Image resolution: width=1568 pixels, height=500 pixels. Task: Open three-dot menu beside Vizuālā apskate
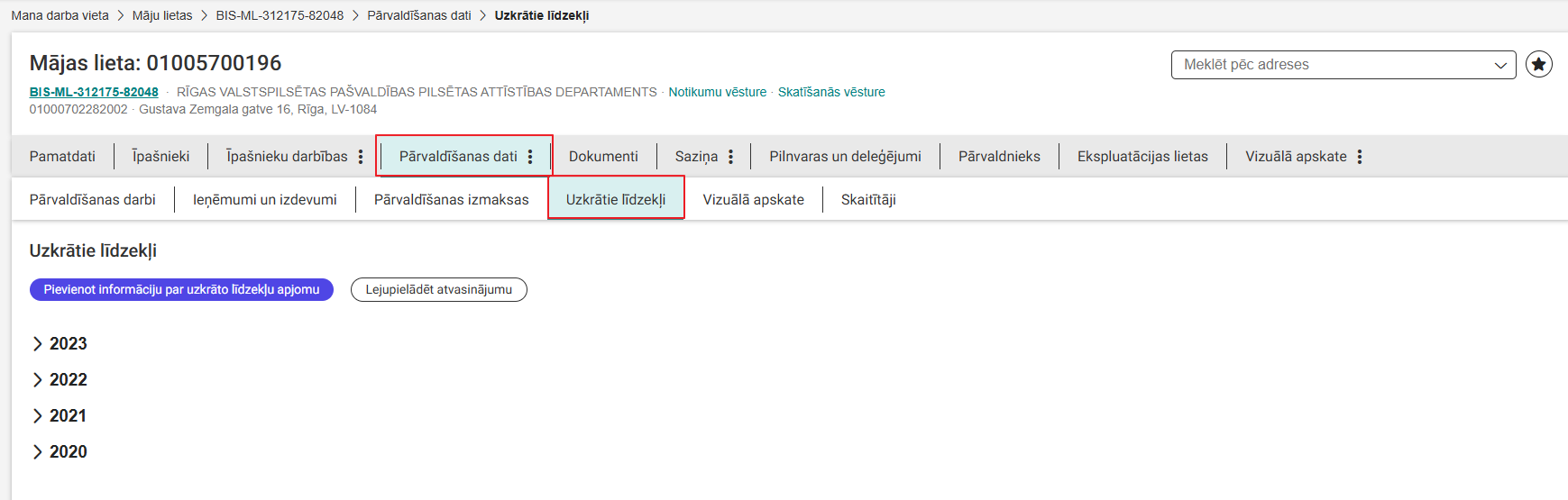coord(1359,157)
